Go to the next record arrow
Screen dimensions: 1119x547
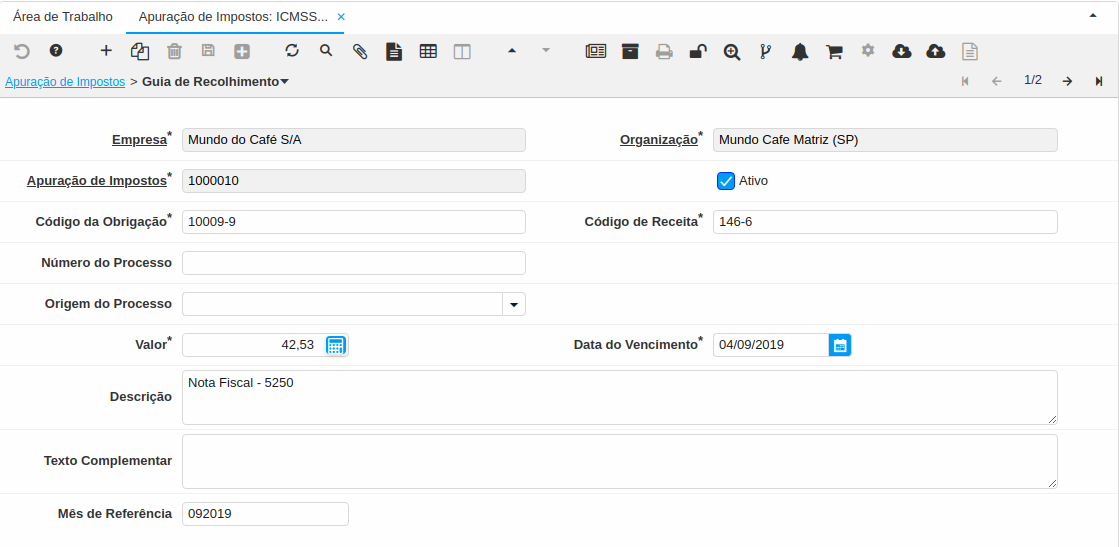[1067, 81]
